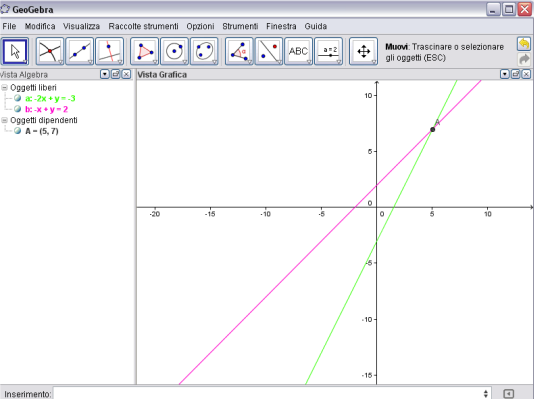Click the Undo arrow button
The height and width of the screenshot is (399, 538).
[x=524, y=44]
